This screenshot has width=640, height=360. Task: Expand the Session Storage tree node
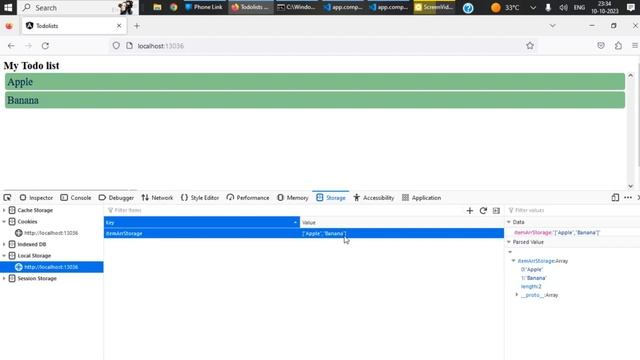tap(4, 278)
